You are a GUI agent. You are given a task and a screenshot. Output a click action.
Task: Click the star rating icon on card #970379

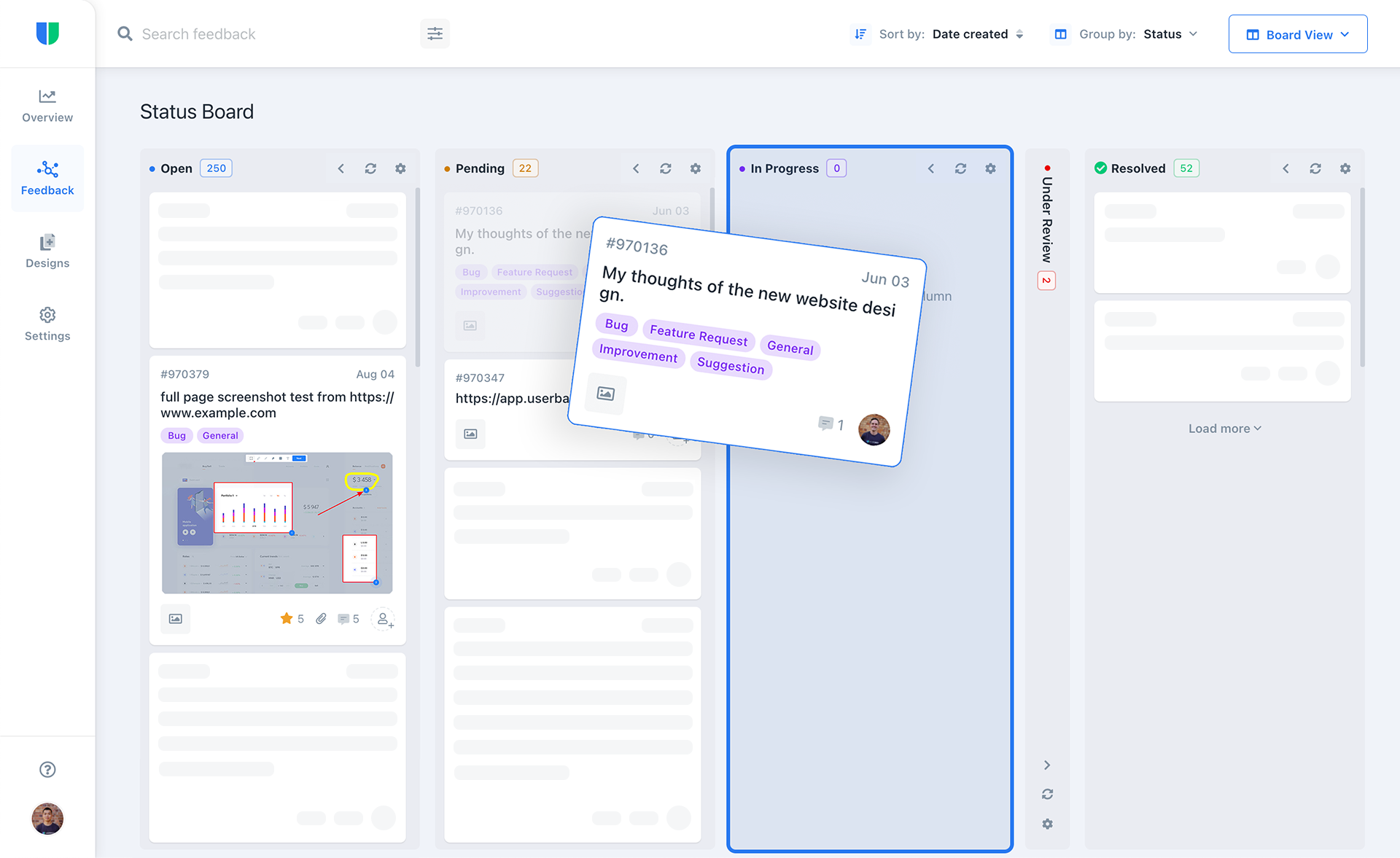click(x=287, y=619)
